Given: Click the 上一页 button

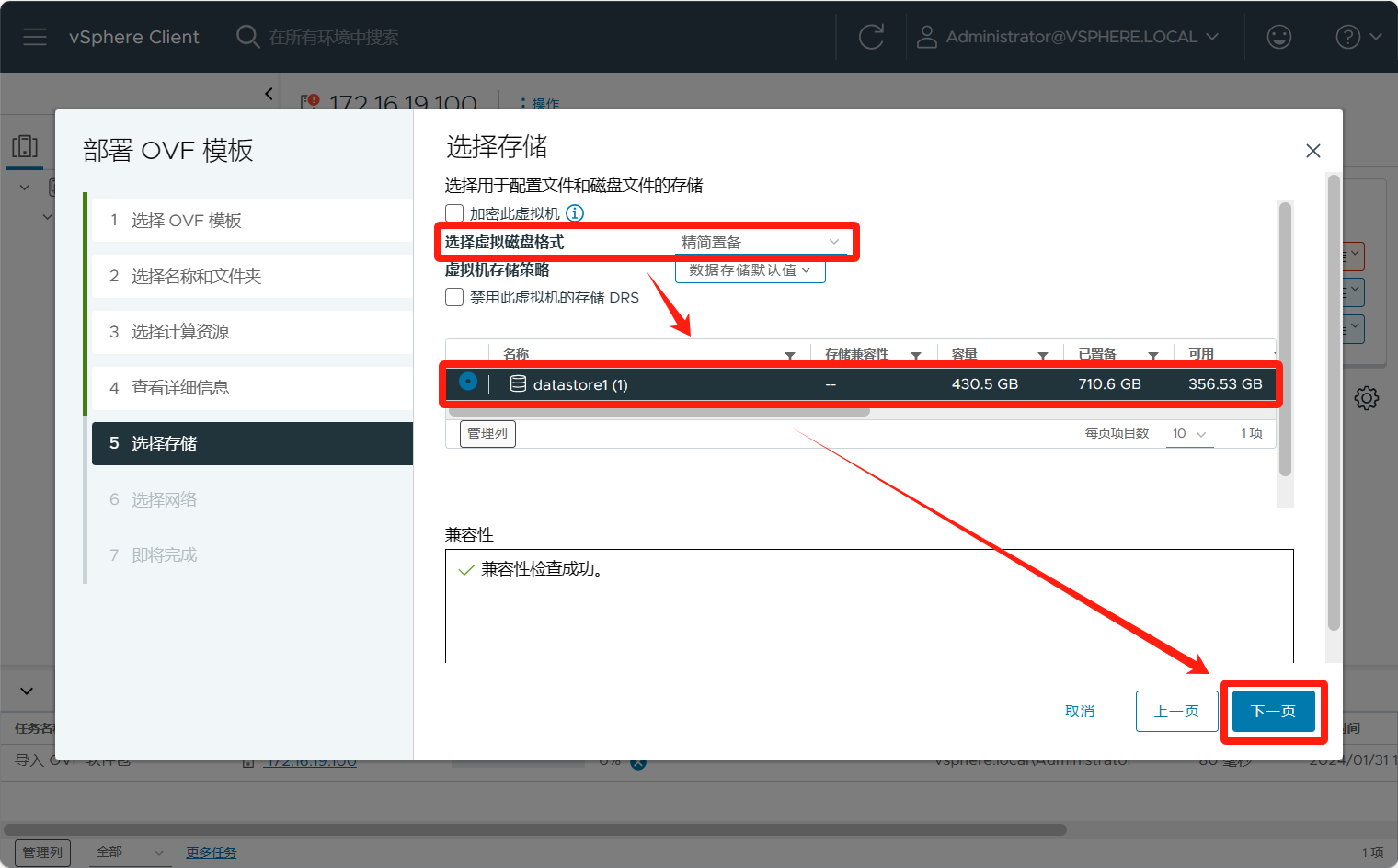Looking at the screenshot, I should (x=1176, y=711).
